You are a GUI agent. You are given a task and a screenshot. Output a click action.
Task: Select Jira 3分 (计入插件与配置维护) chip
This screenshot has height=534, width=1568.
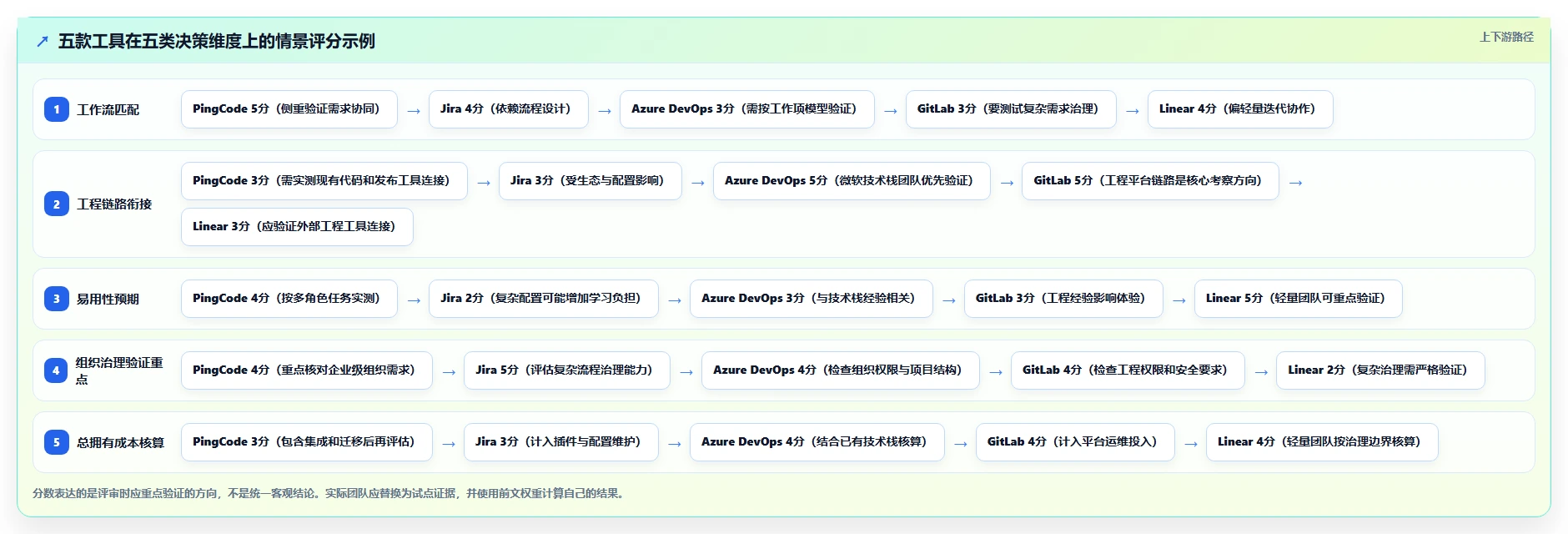pos(561,442)
